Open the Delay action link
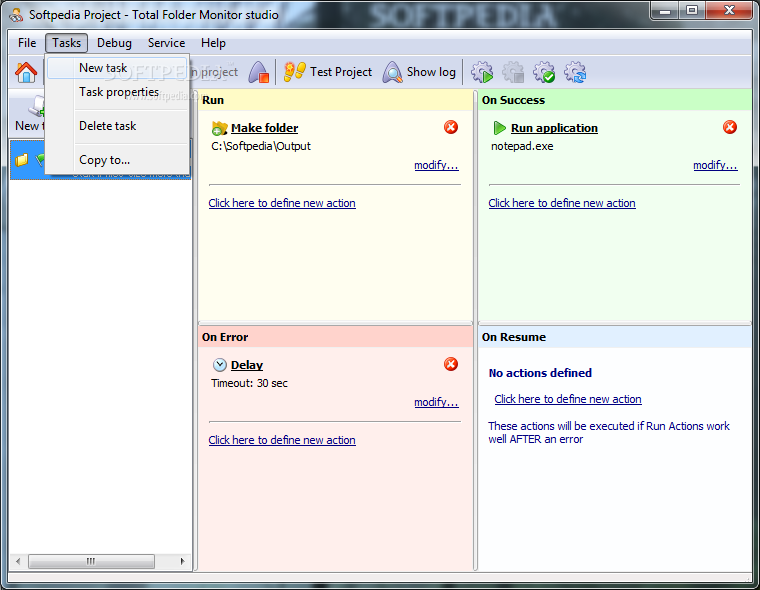 click(247, 365)
